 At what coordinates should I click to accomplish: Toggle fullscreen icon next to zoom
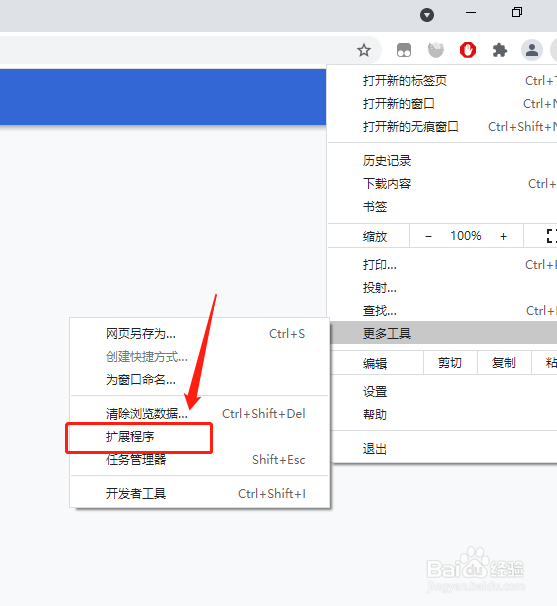[x=551, y=236]
